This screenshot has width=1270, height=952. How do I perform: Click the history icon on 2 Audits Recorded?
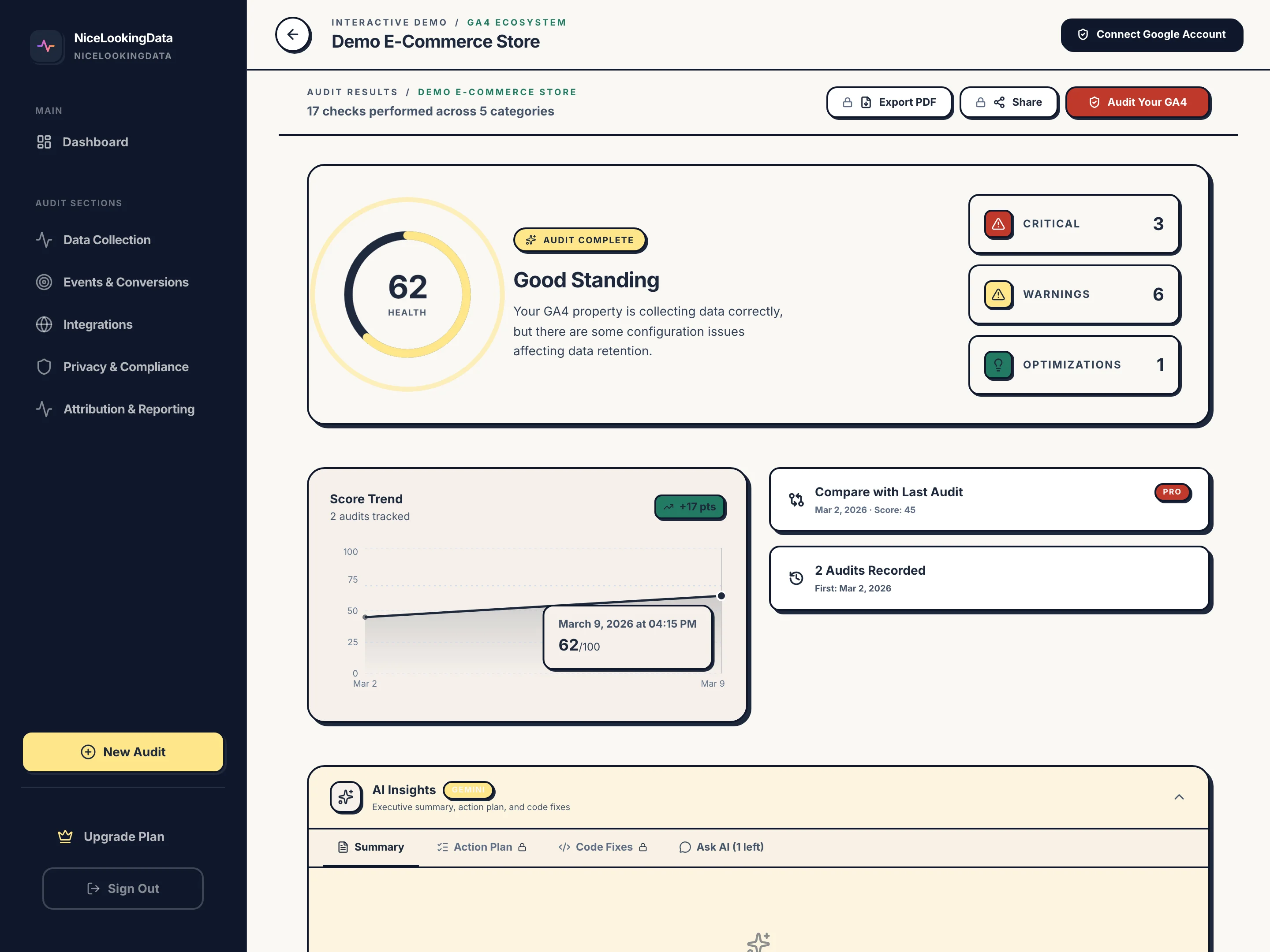pyautogui.click(x=796, y=578)
